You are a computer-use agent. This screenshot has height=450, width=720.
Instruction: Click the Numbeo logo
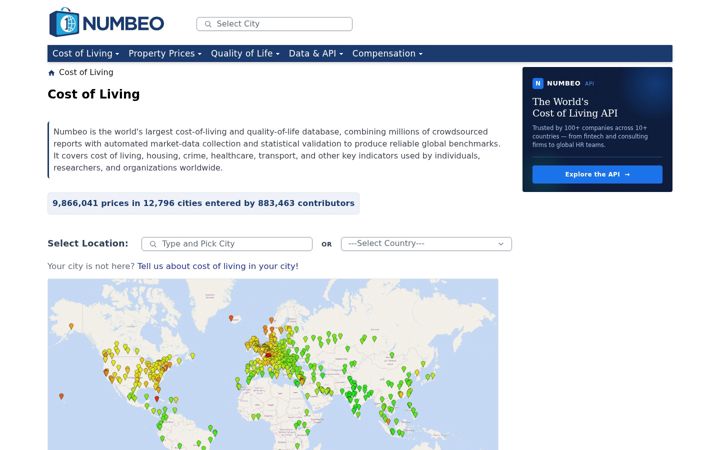107,22
